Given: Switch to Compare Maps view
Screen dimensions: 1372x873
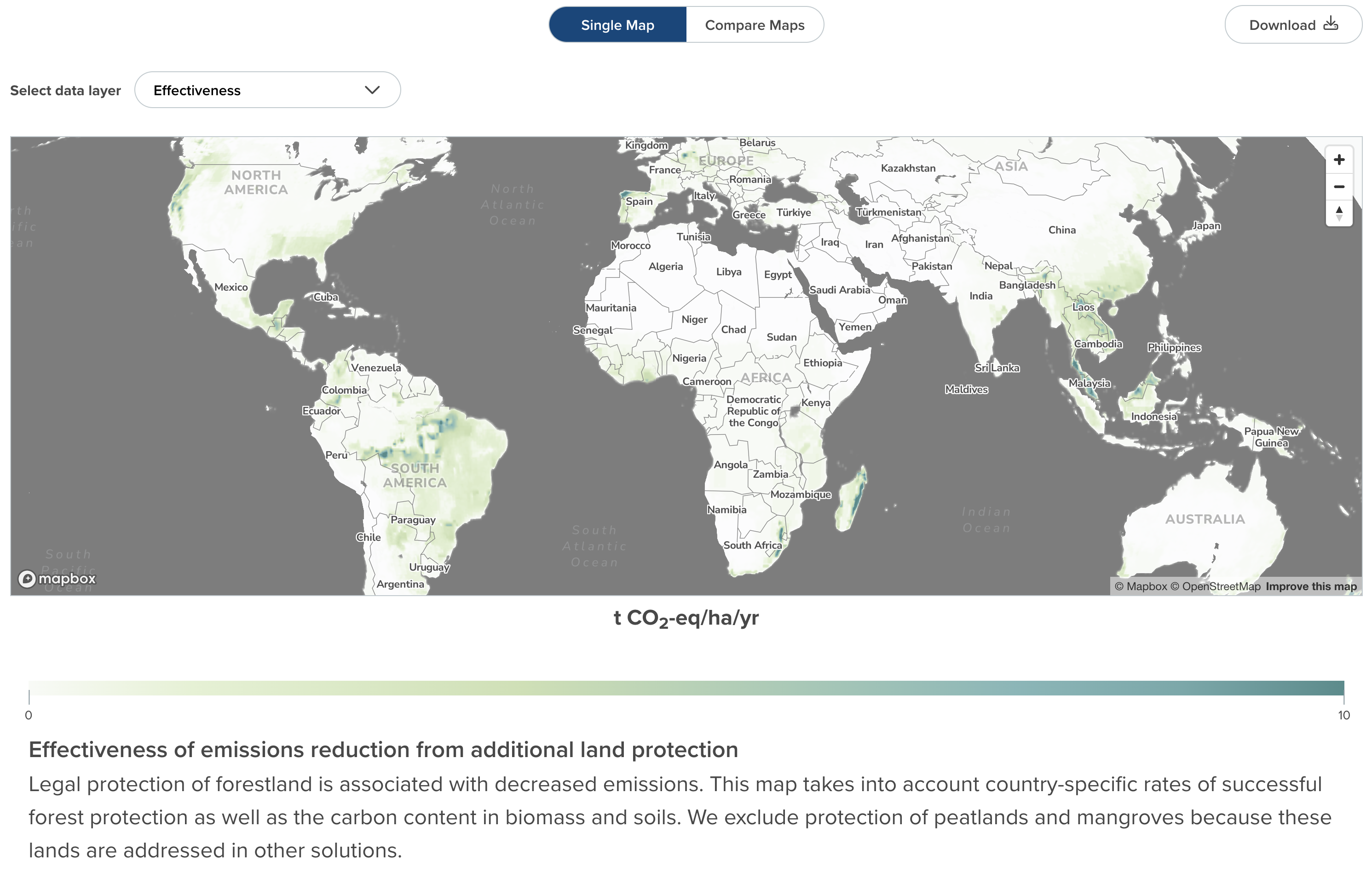Looking at the screenshot, I should (x=755, y=25).
